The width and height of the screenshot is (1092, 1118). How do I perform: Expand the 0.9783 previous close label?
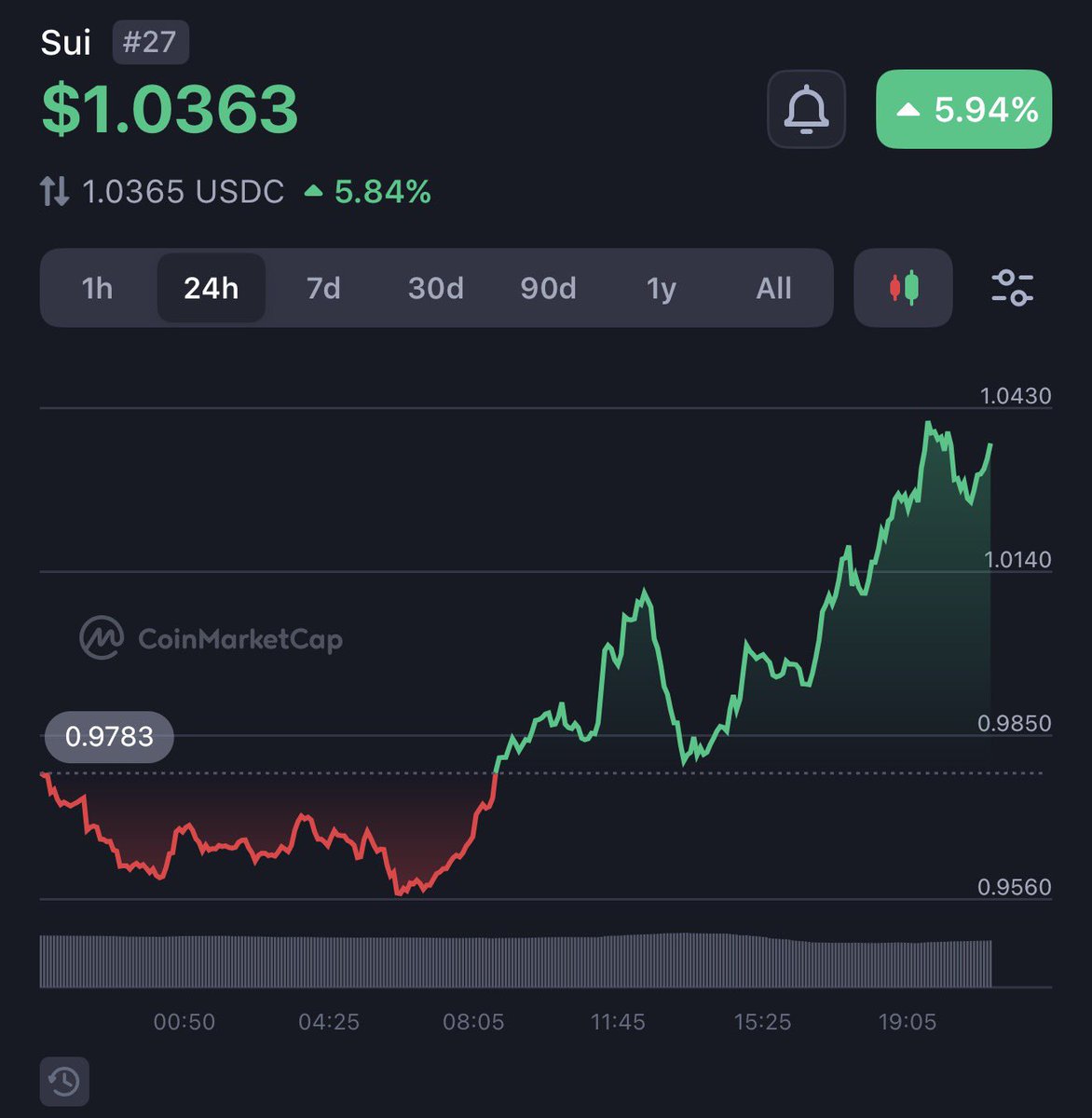108,736
